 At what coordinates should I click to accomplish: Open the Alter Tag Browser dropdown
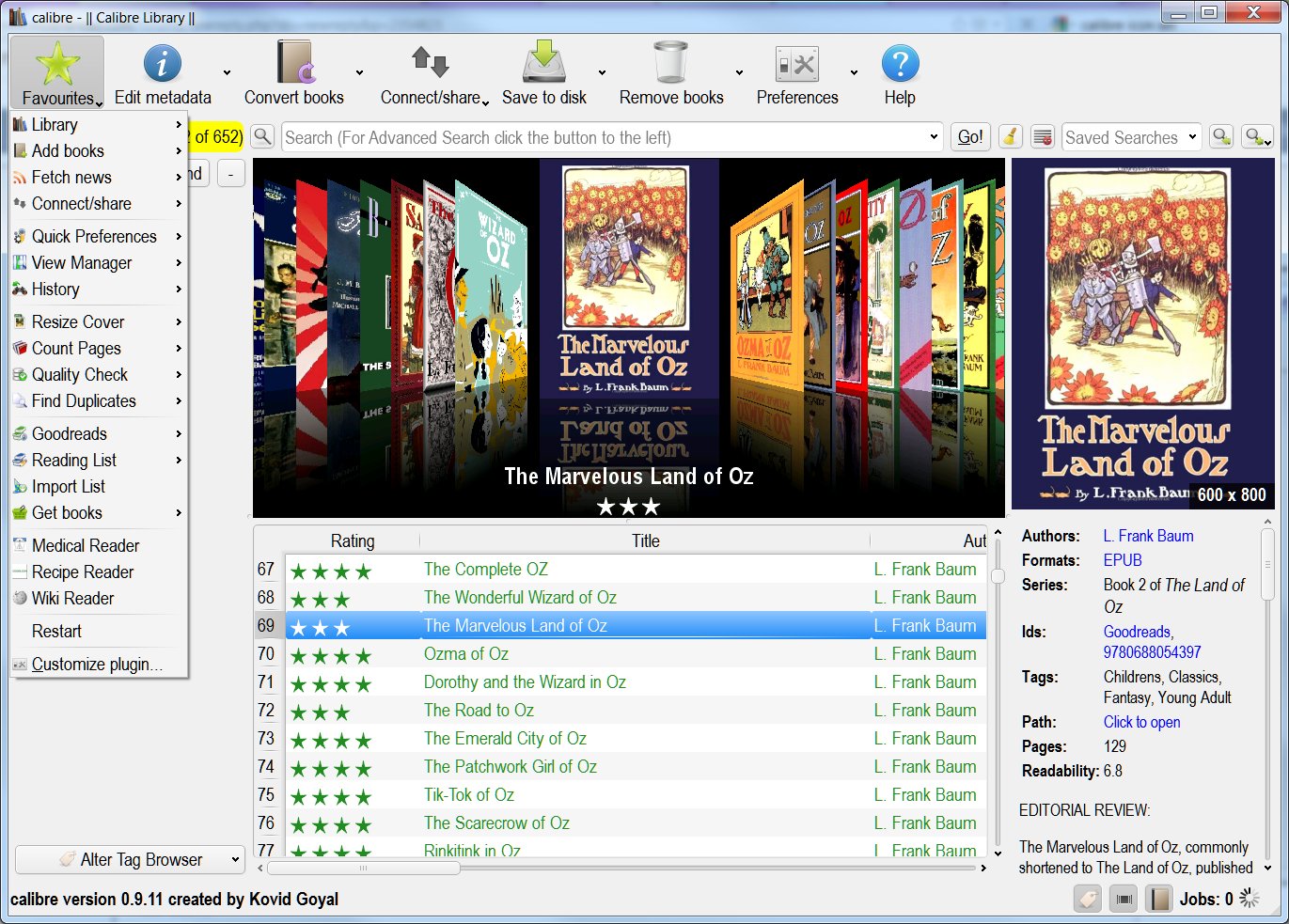tap(130, 859)
